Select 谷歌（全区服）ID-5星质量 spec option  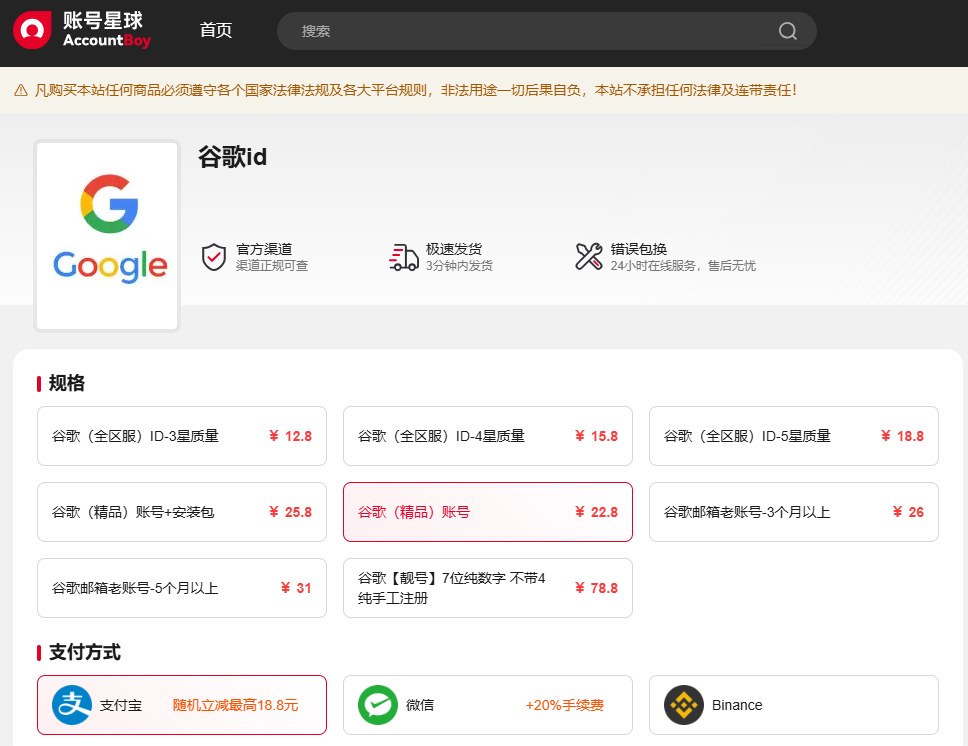pos(794,436)
